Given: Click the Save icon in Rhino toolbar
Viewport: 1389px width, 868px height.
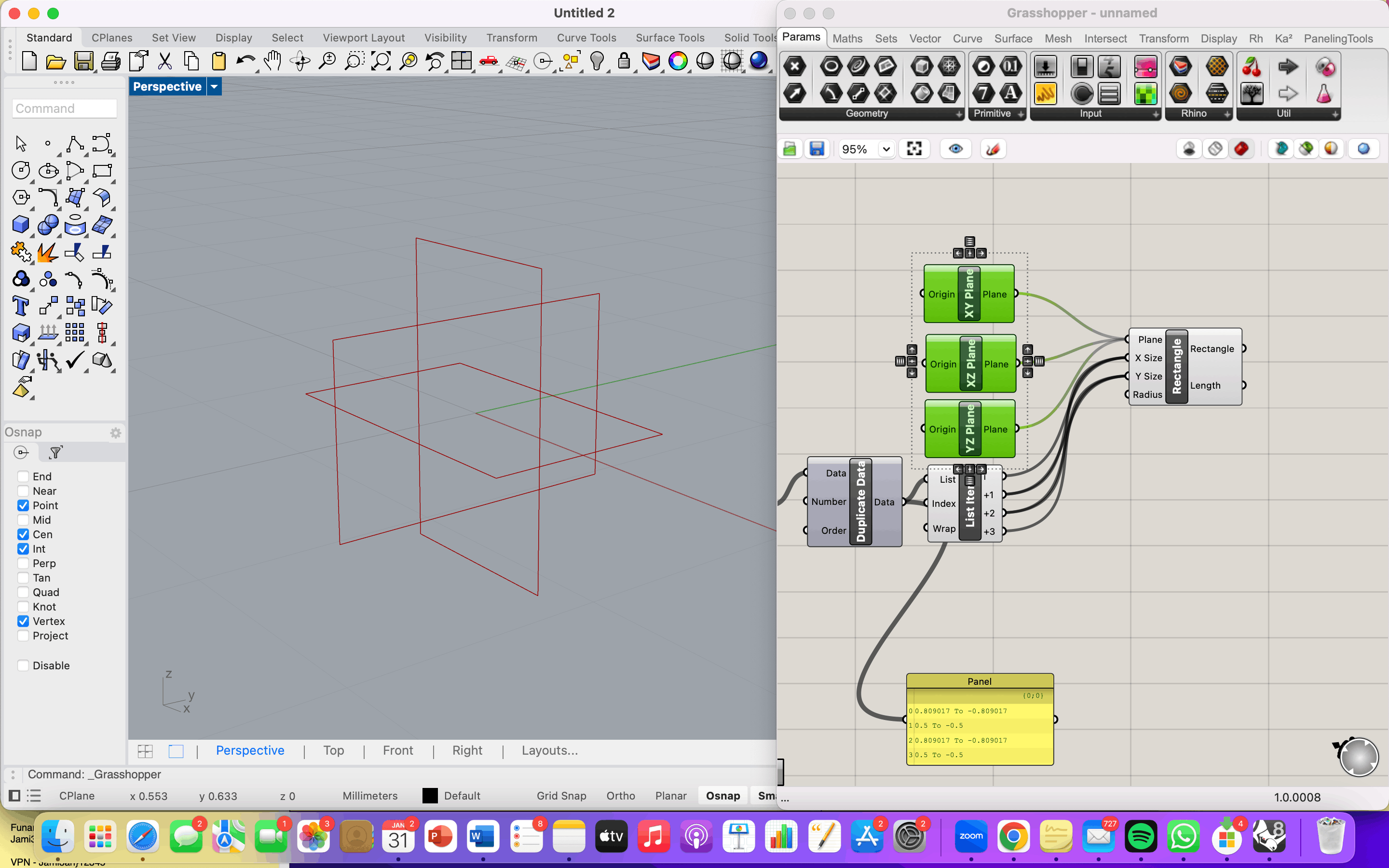Looking at the screenshot, I should [83, 61].
